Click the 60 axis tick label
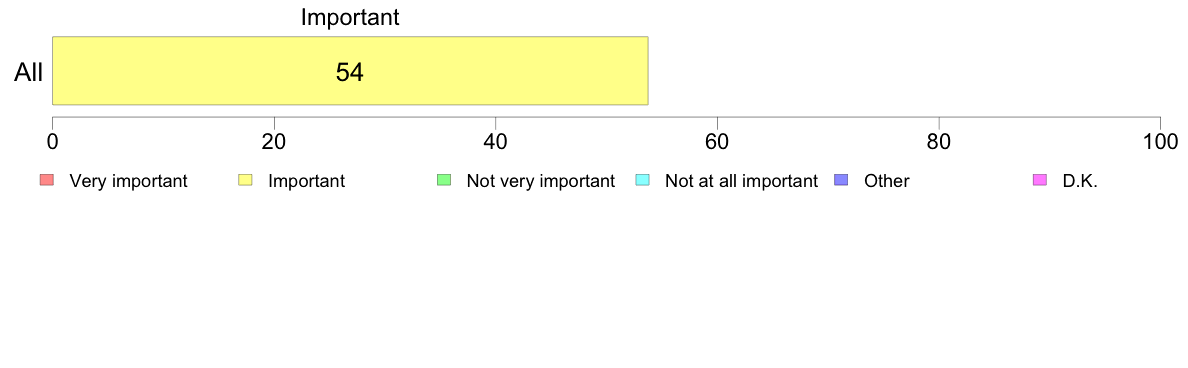This screenshot has width=1188, height=368. [x=717, y=141]
